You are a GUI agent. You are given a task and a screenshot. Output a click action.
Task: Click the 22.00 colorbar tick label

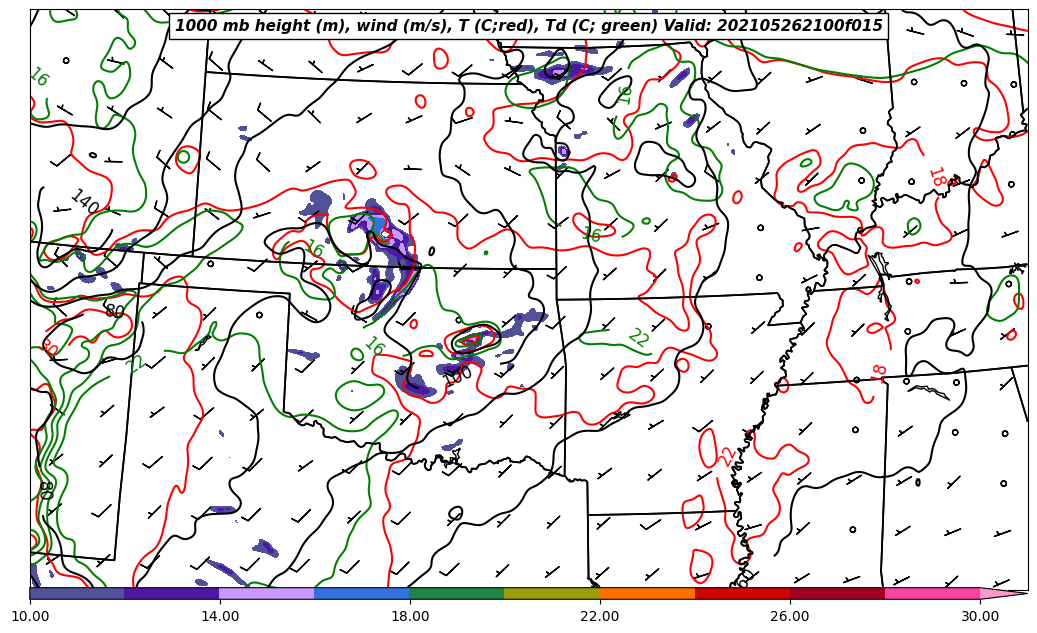click(600, 616)
